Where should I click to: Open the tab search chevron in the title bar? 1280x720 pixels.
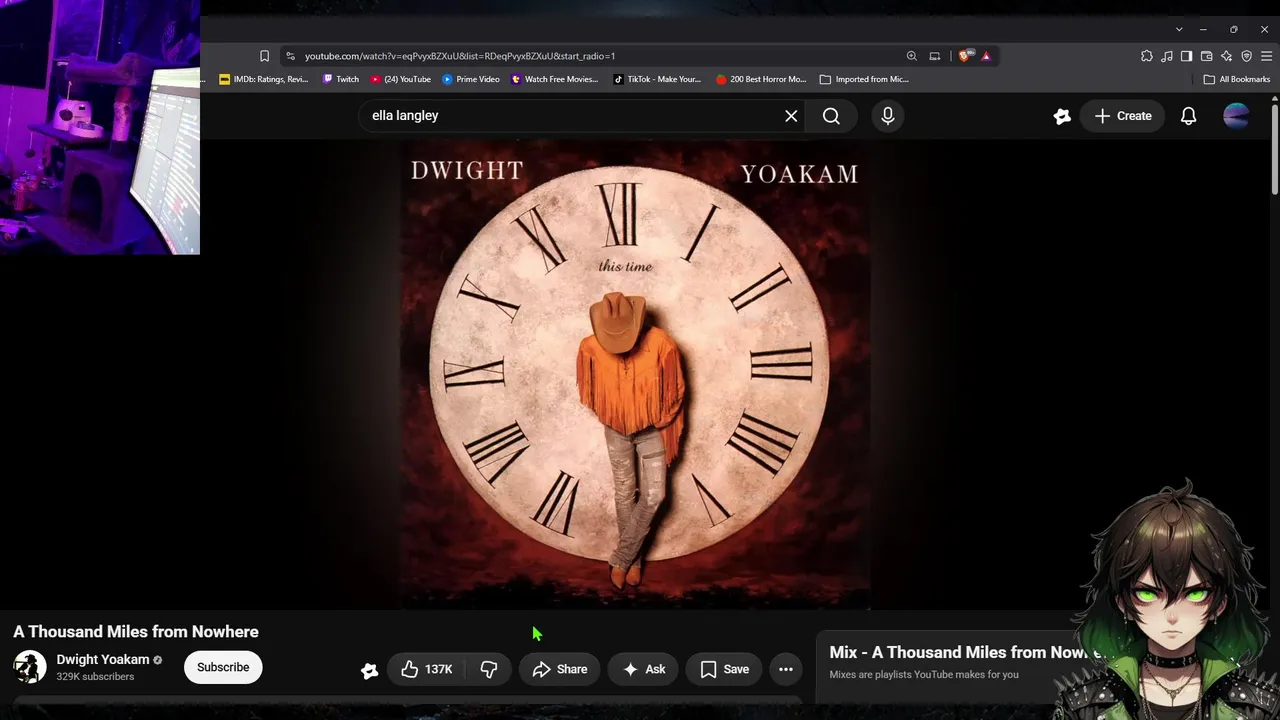(x=1179, y=29)
